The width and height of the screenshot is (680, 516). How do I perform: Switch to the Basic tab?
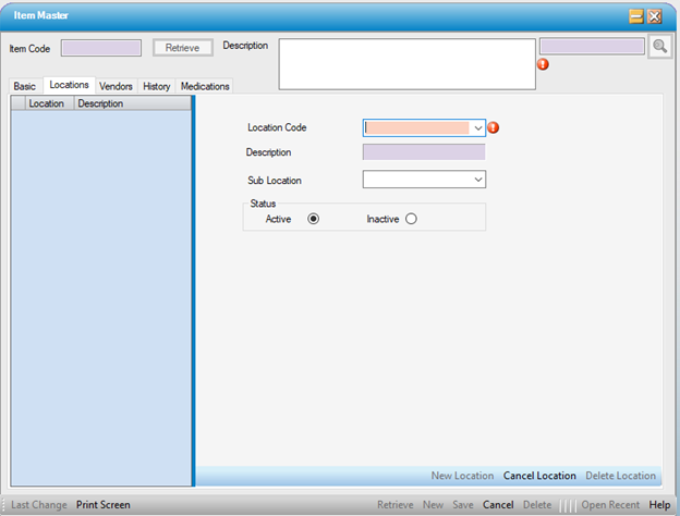[24, 87]
